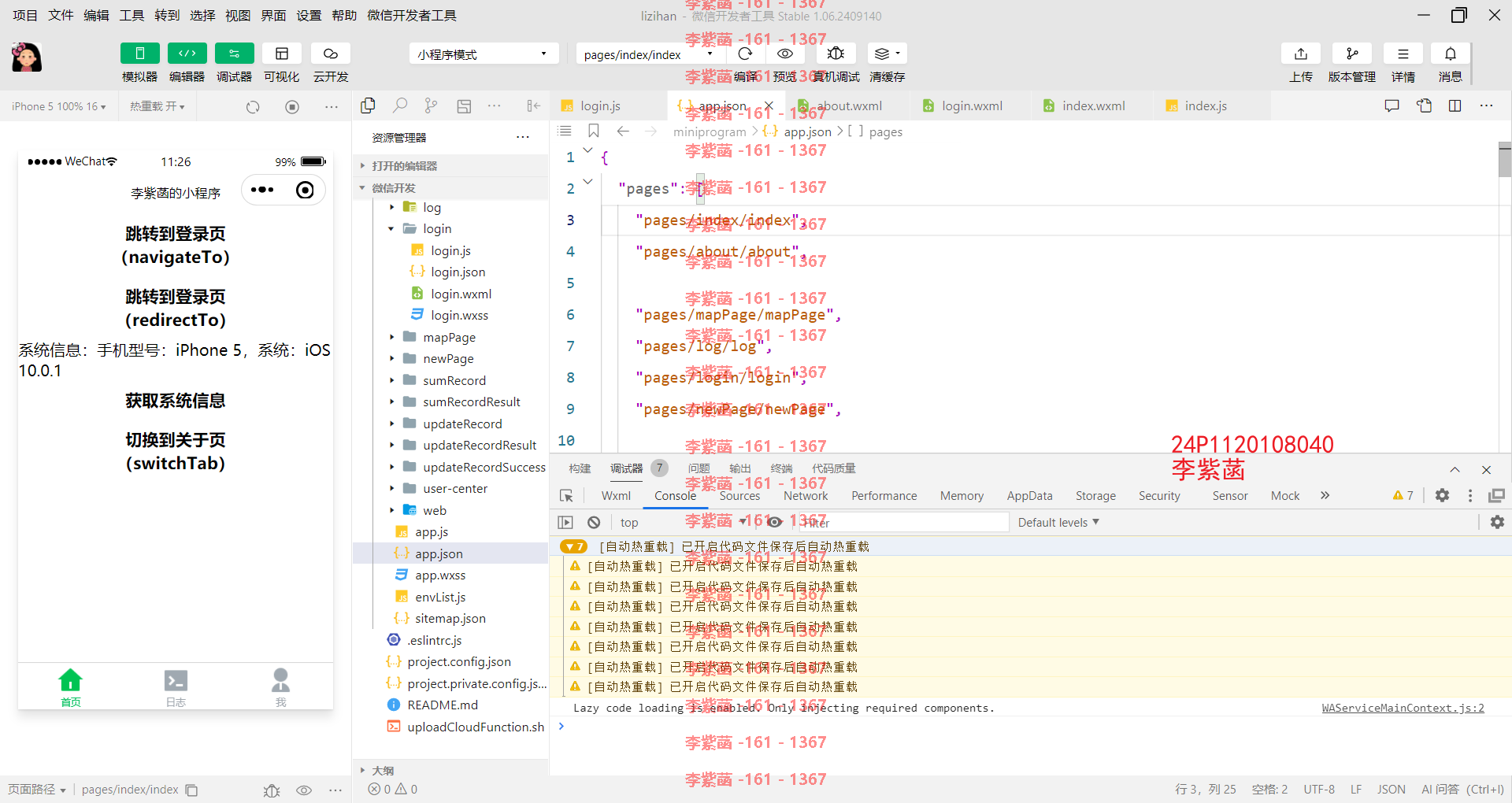Open the 设置 (Settings) menu
The height and width of the screenshot is (803, 1512).
(309, 15)
